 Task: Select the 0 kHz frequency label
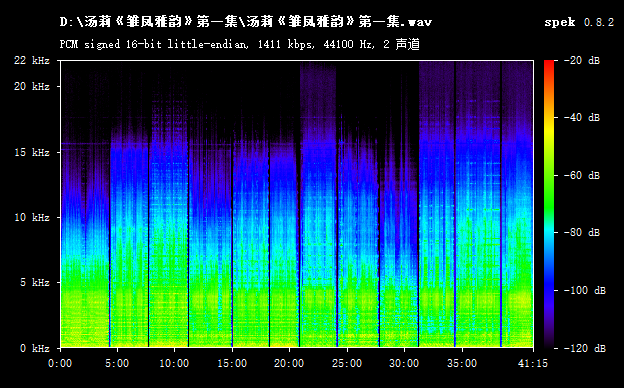(35, 348)
